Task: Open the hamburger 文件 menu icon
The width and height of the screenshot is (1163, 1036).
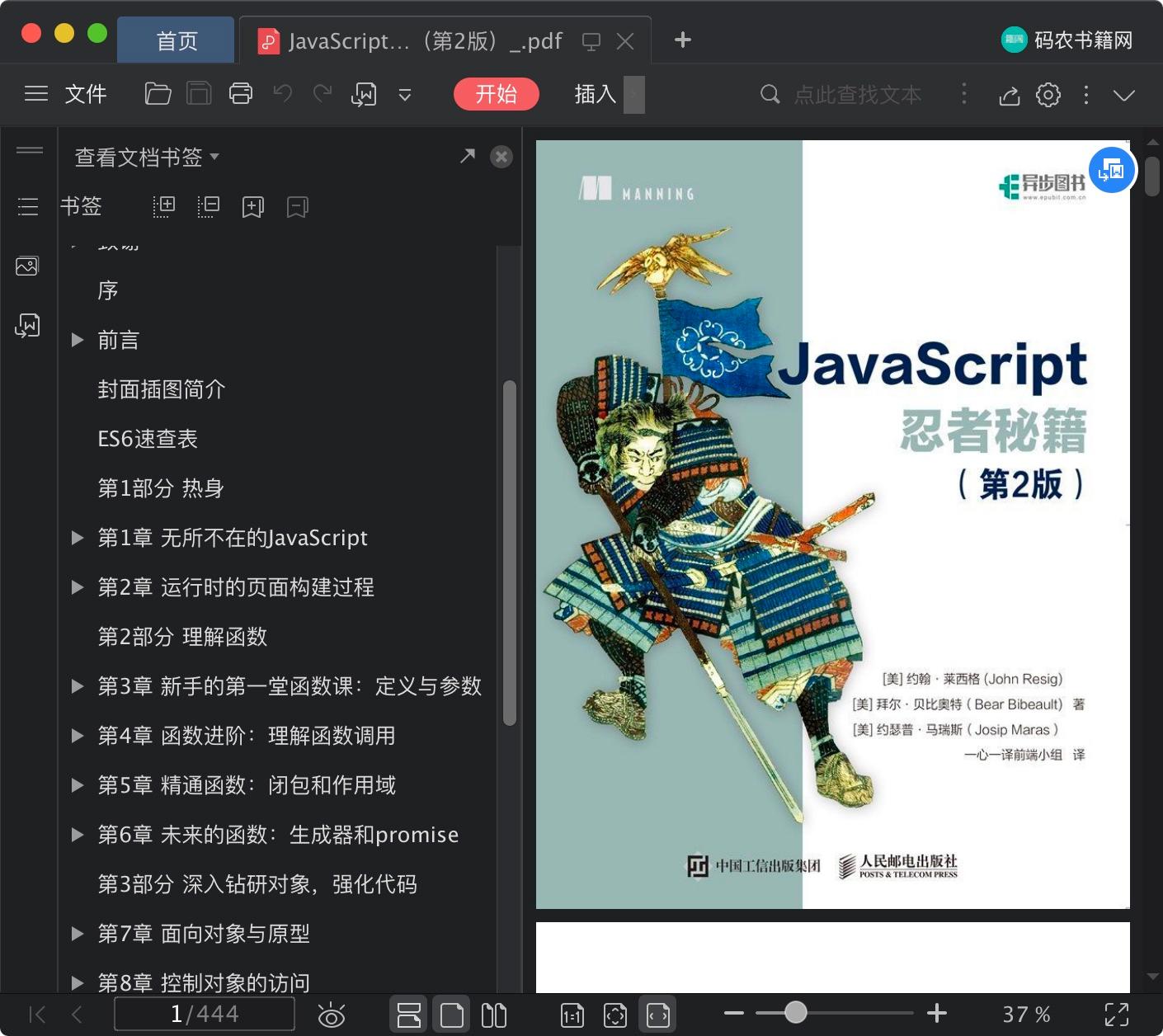Action: (x=36, y=94)
